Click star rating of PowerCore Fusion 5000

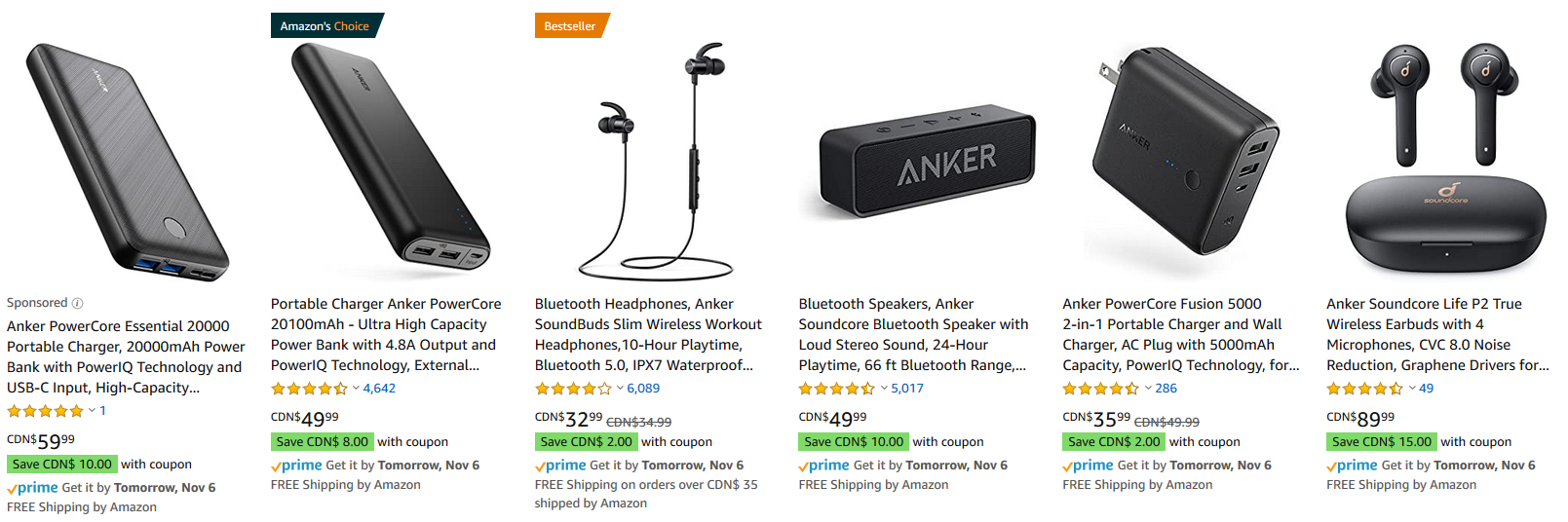point(1101,389)
